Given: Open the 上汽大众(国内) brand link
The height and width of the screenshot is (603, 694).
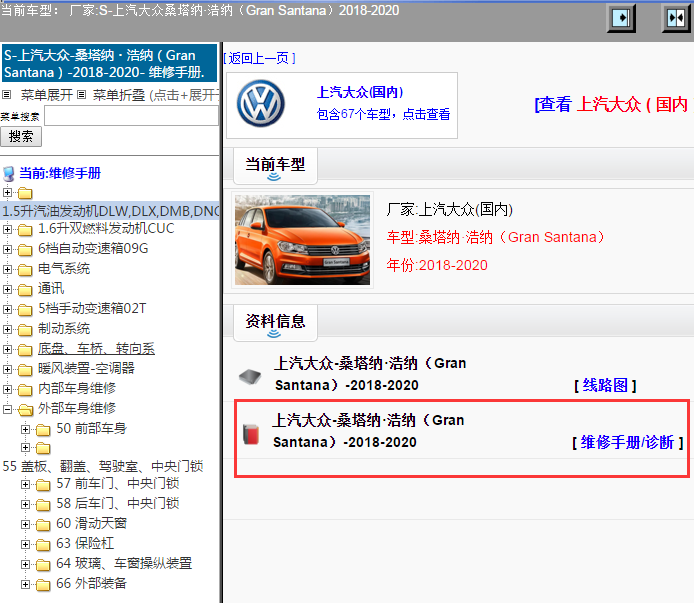Looking at the screenshot, I should [360, 92].
